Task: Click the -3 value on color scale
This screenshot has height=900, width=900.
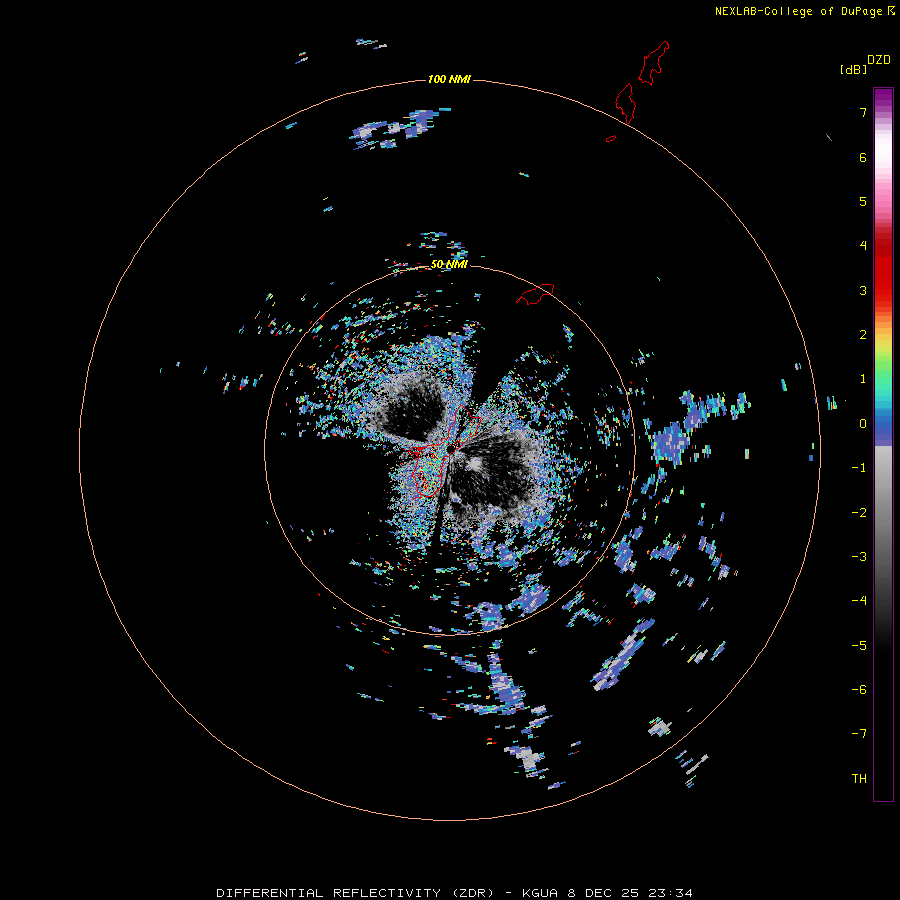Action: 859,557
